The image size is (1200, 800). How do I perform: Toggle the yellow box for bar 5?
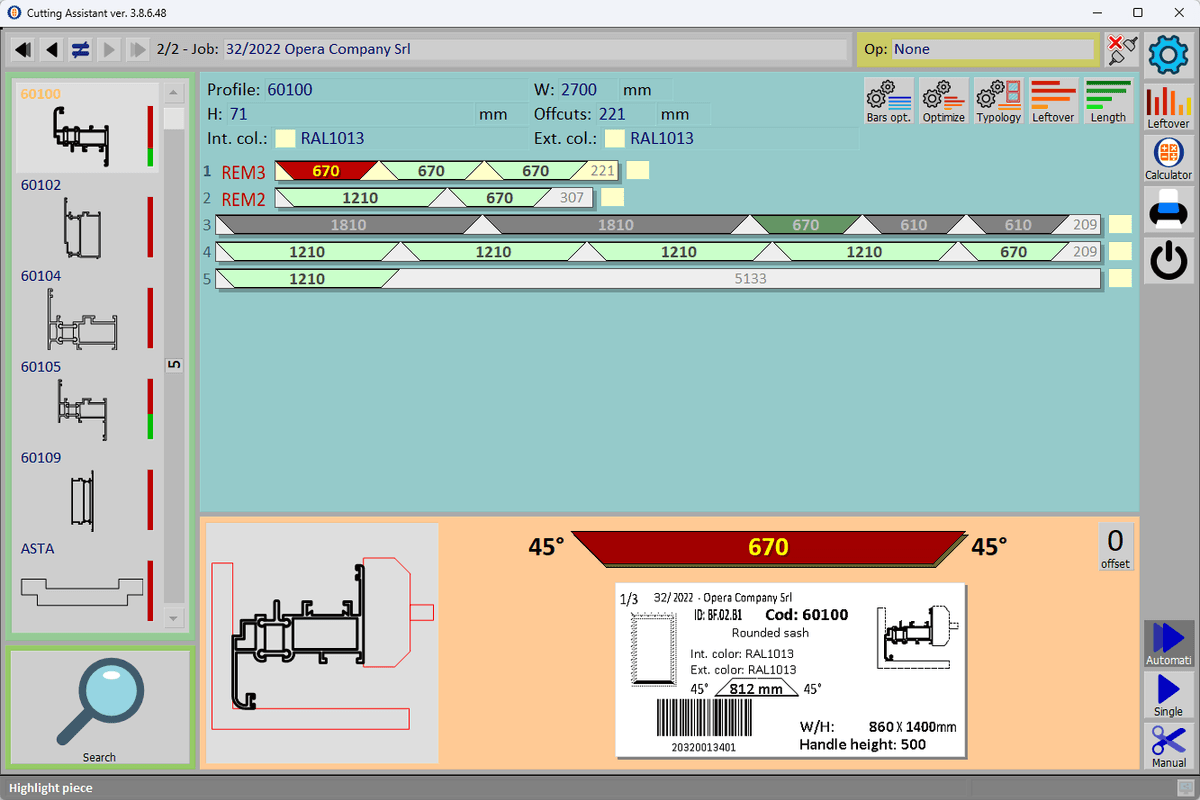pos(1120,279)
